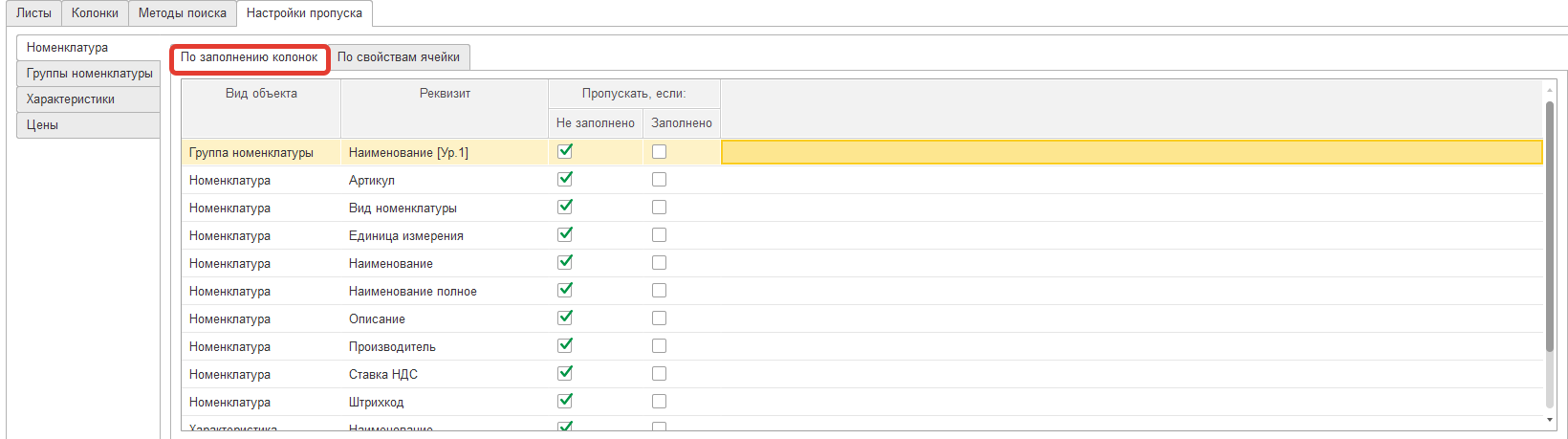Click the scroll up arrow of table

(x=1549, y=90)
